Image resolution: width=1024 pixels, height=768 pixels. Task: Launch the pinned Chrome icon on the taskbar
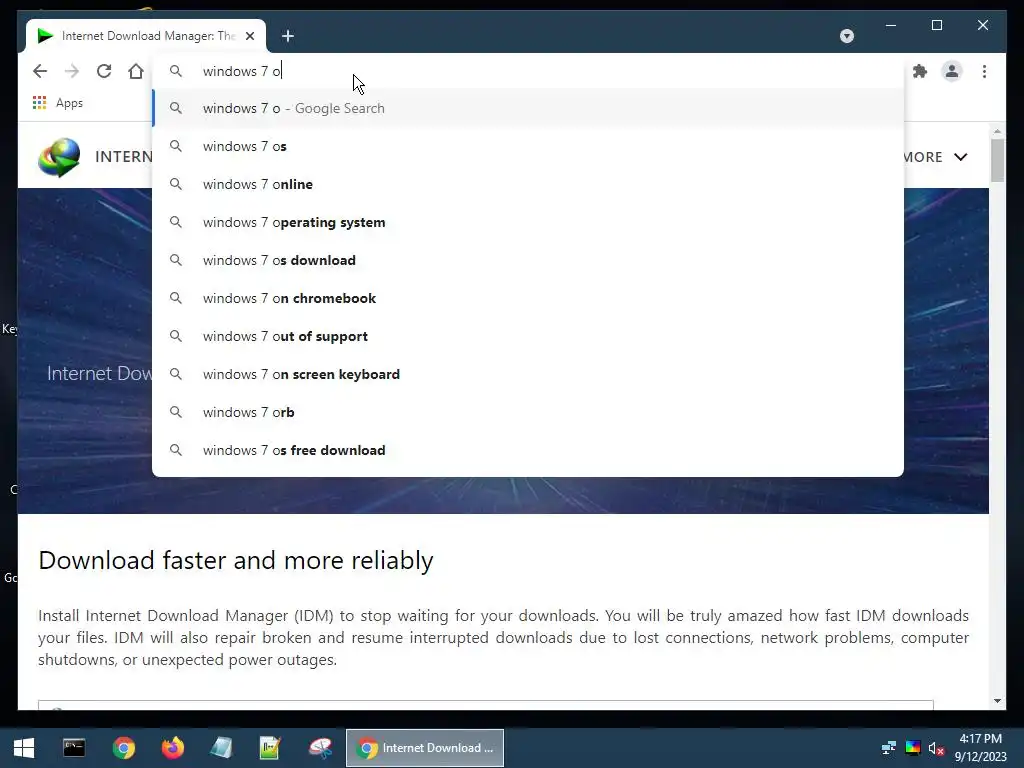coord(123,748)
